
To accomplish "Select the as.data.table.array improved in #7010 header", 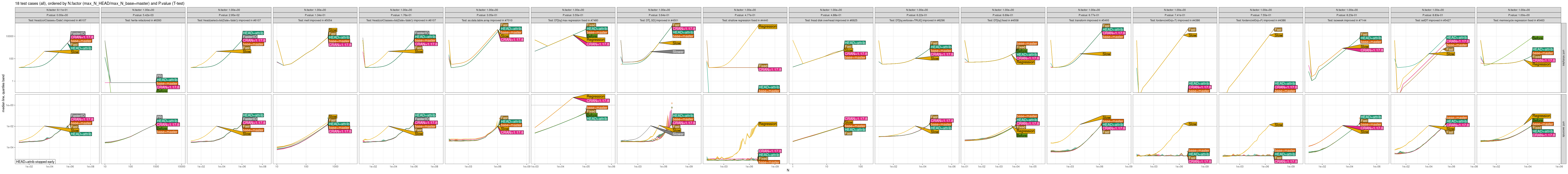I will coord(488,20).
